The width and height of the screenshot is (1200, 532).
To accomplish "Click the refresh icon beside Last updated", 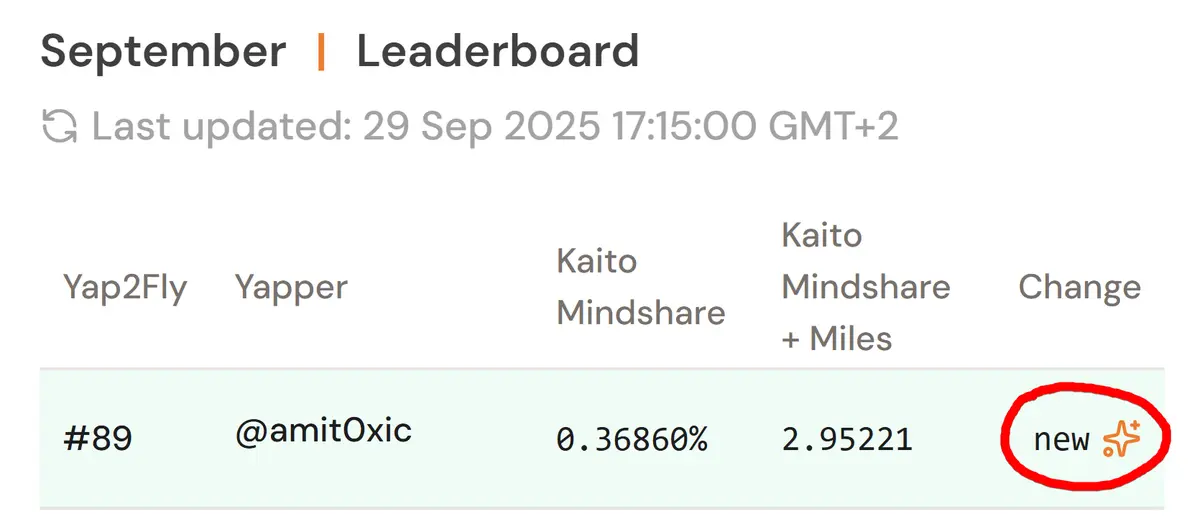I will pyautogui.click(x=61, y=128).
